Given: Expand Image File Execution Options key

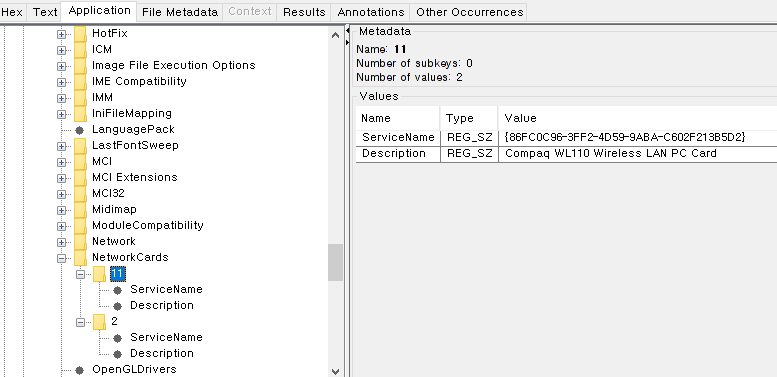Looking at the screenshot, I should 61,66.
